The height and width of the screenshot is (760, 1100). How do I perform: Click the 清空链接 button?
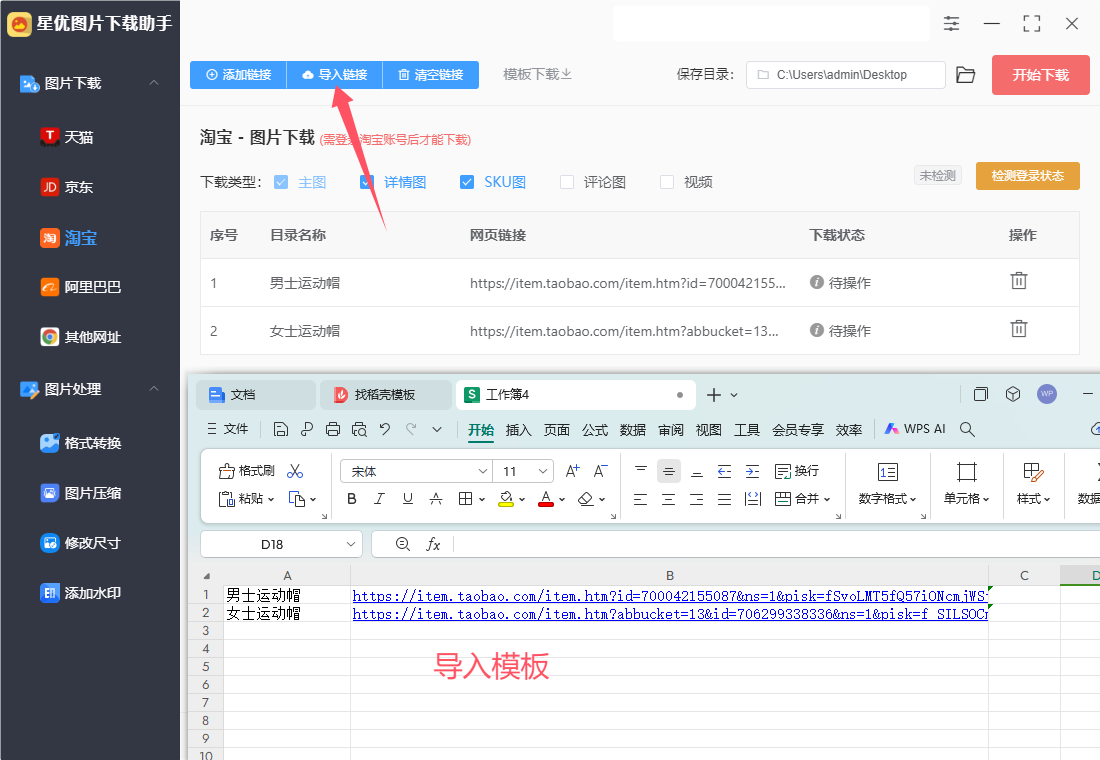431,75
